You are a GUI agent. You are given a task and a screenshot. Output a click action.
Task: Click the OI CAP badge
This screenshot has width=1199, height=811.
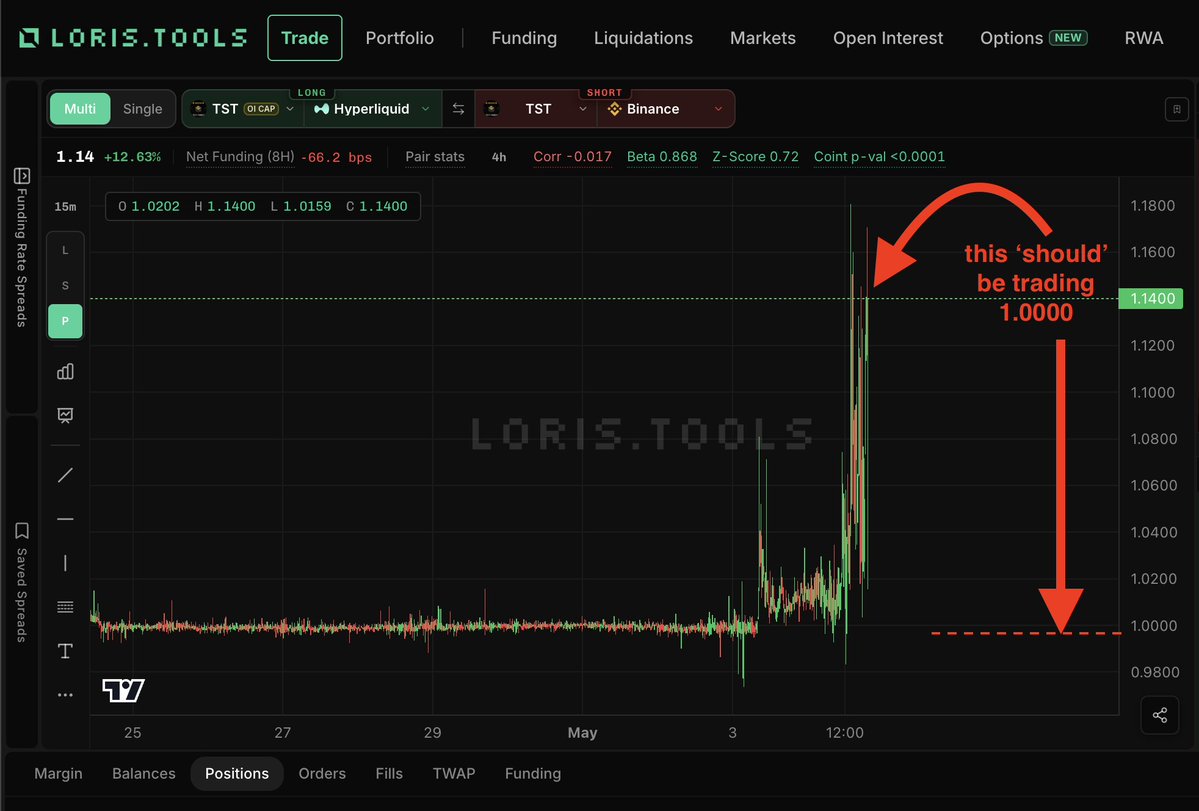[261, 109]
